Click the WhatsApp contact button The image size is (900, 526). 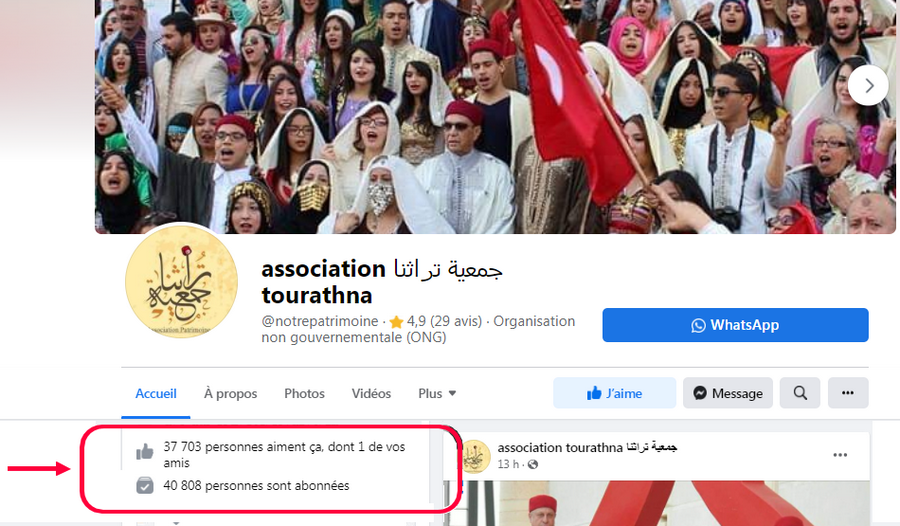point(735,325)
